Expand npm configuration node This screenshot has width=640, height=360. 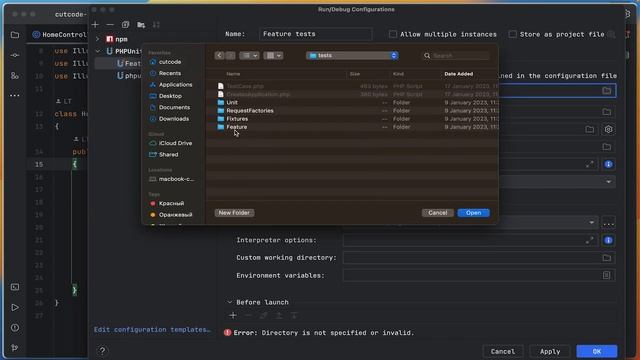point(98,39)
